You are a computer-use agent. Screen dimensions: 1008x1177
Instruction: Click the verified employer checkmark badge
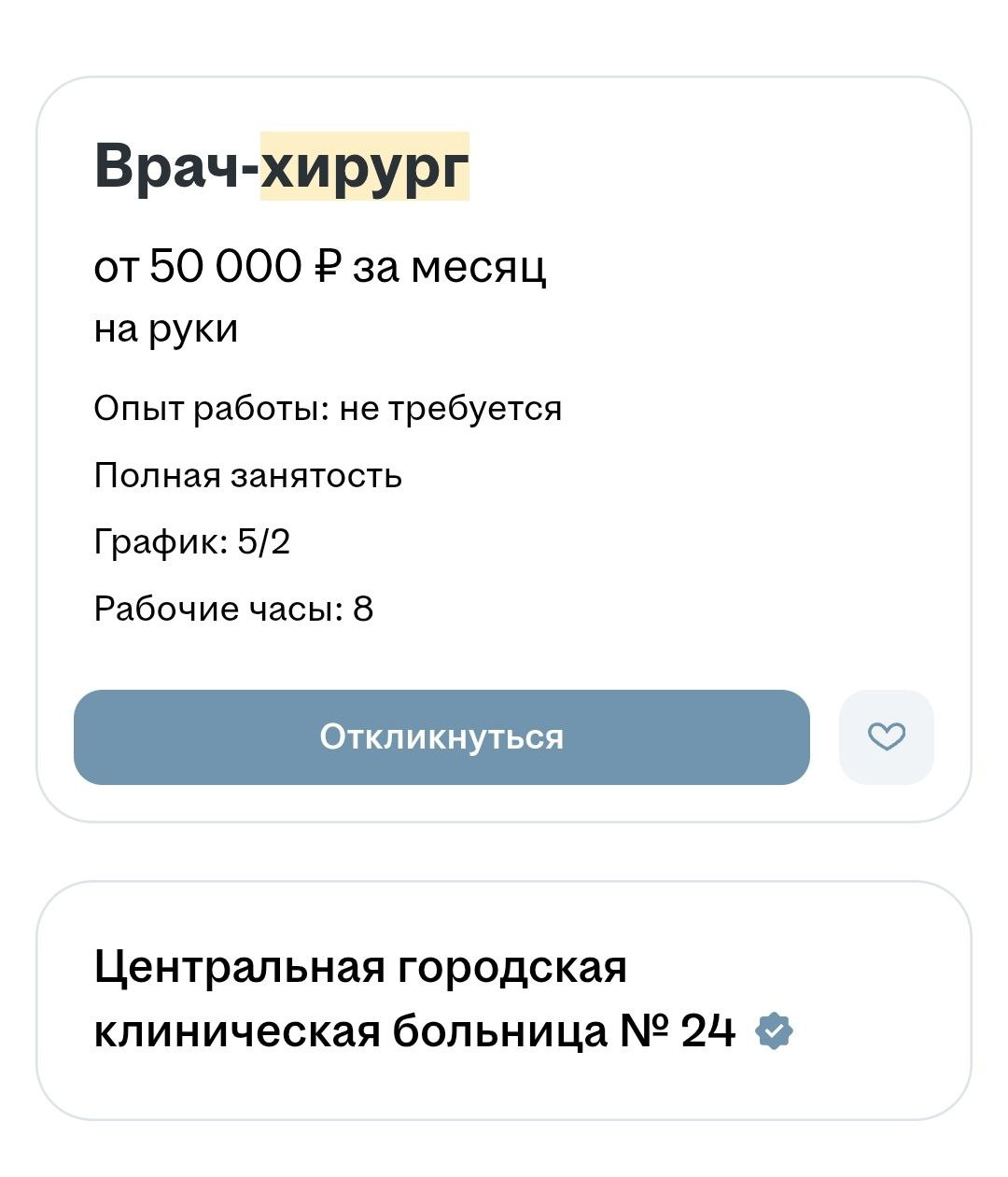coord(774,1031)
